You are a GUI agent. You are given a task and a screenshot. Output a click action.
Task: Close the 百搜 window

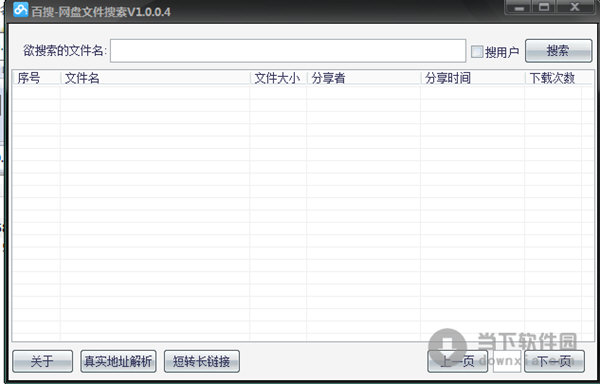click(574, 7)
